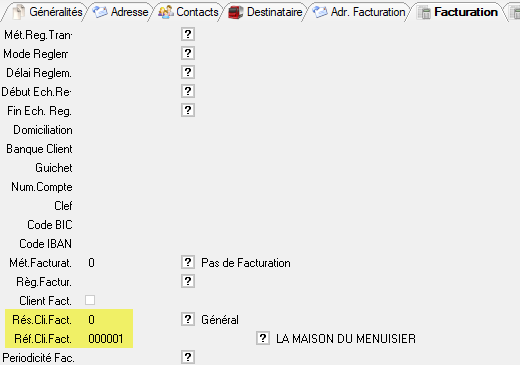Click the Adresse tab envelope icon

tap(100, 12)
